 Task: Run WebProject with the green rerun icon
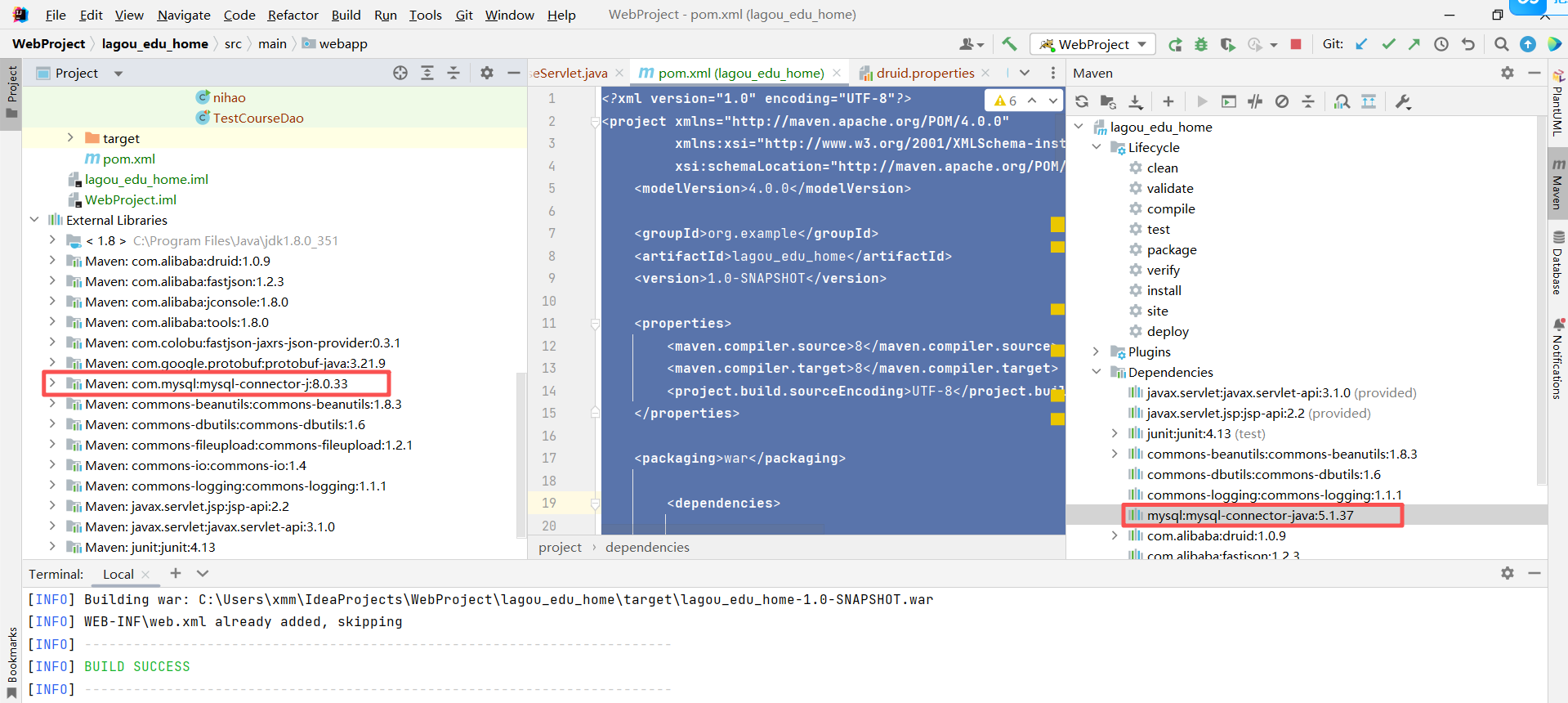coord(1175,44)
